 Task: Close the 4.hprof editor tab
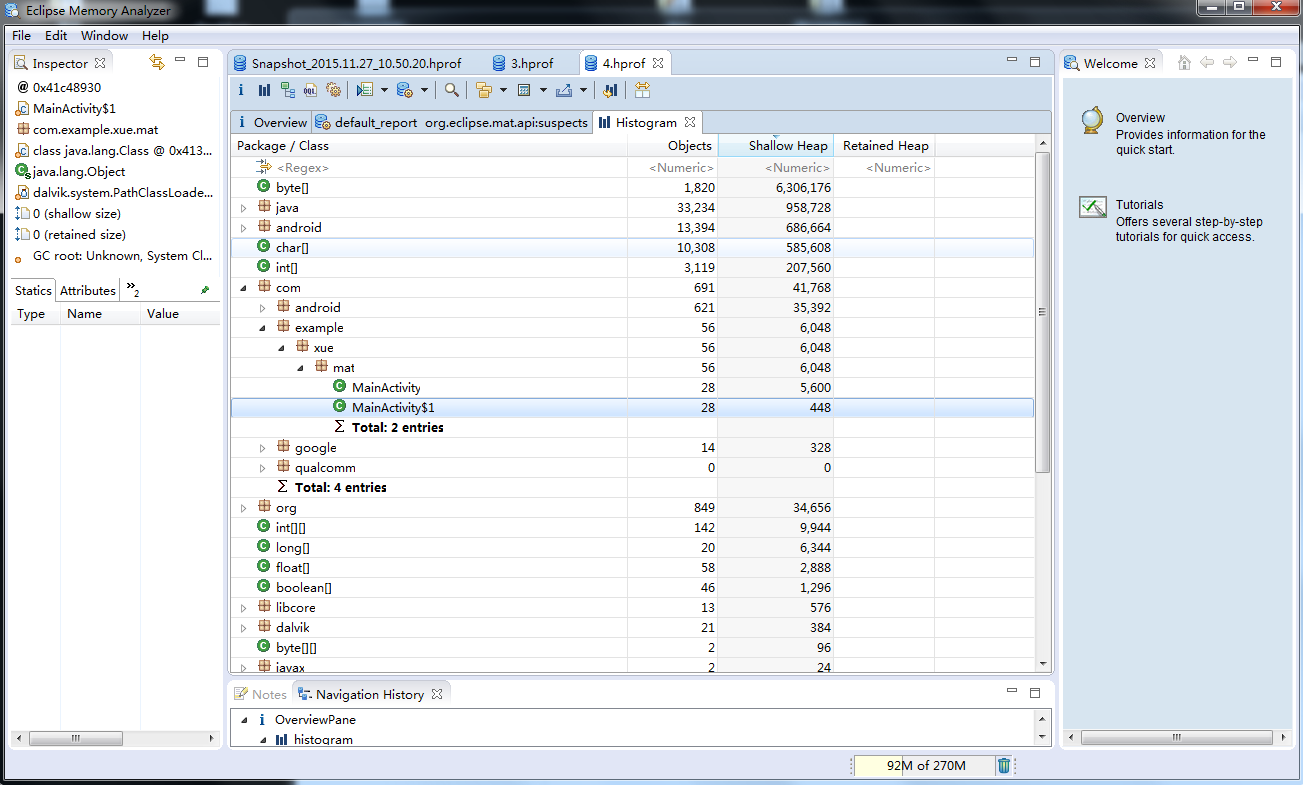[x=657, y=63]
